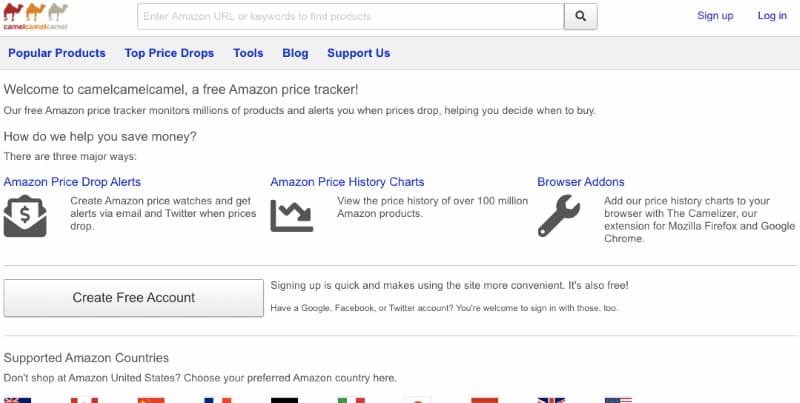The height and width of the screenshot is (403, 800).
Task: Click the camelcamelcamel logo
Action: point(35,16)
